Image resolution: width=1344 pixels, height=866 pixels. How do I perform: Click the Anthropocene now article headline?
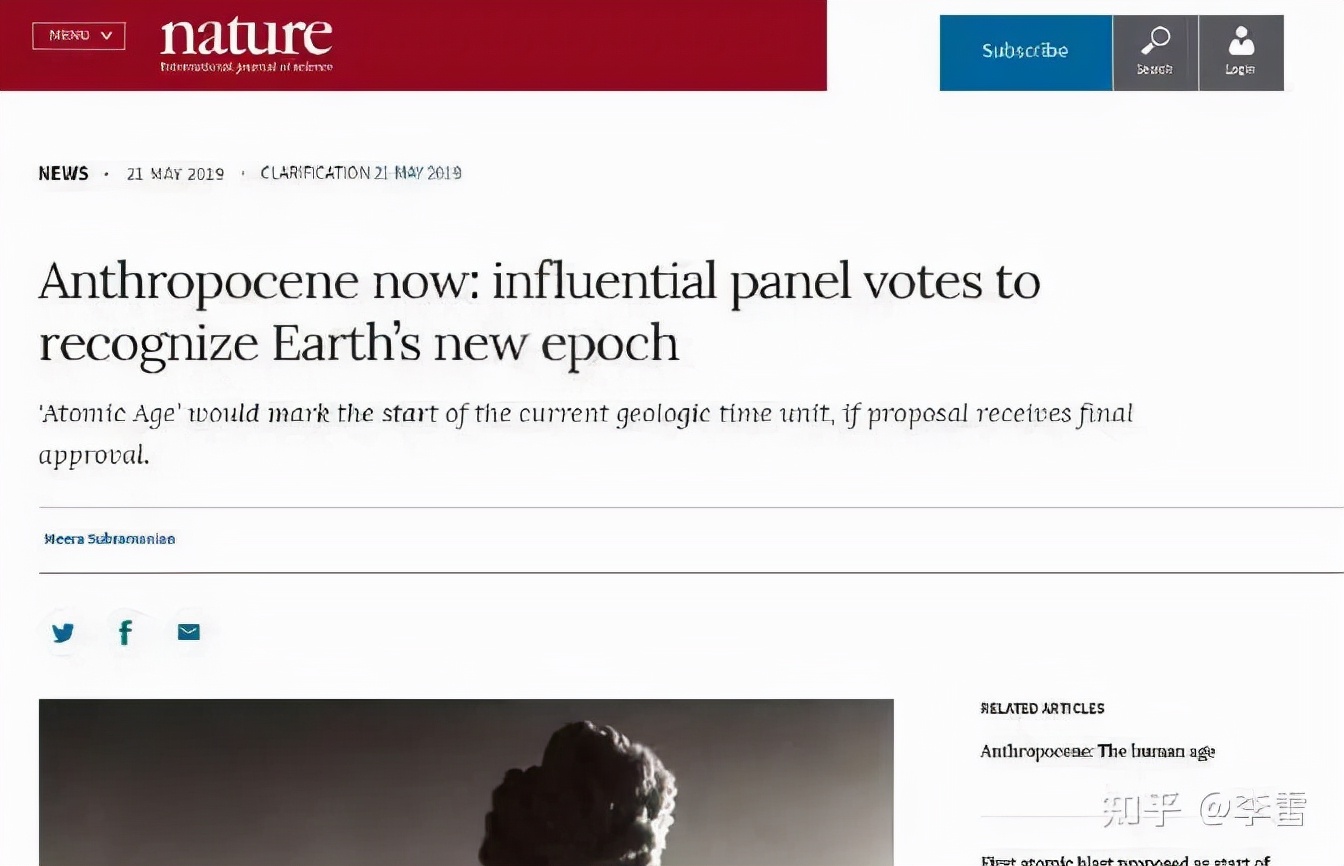coord(538,312)
